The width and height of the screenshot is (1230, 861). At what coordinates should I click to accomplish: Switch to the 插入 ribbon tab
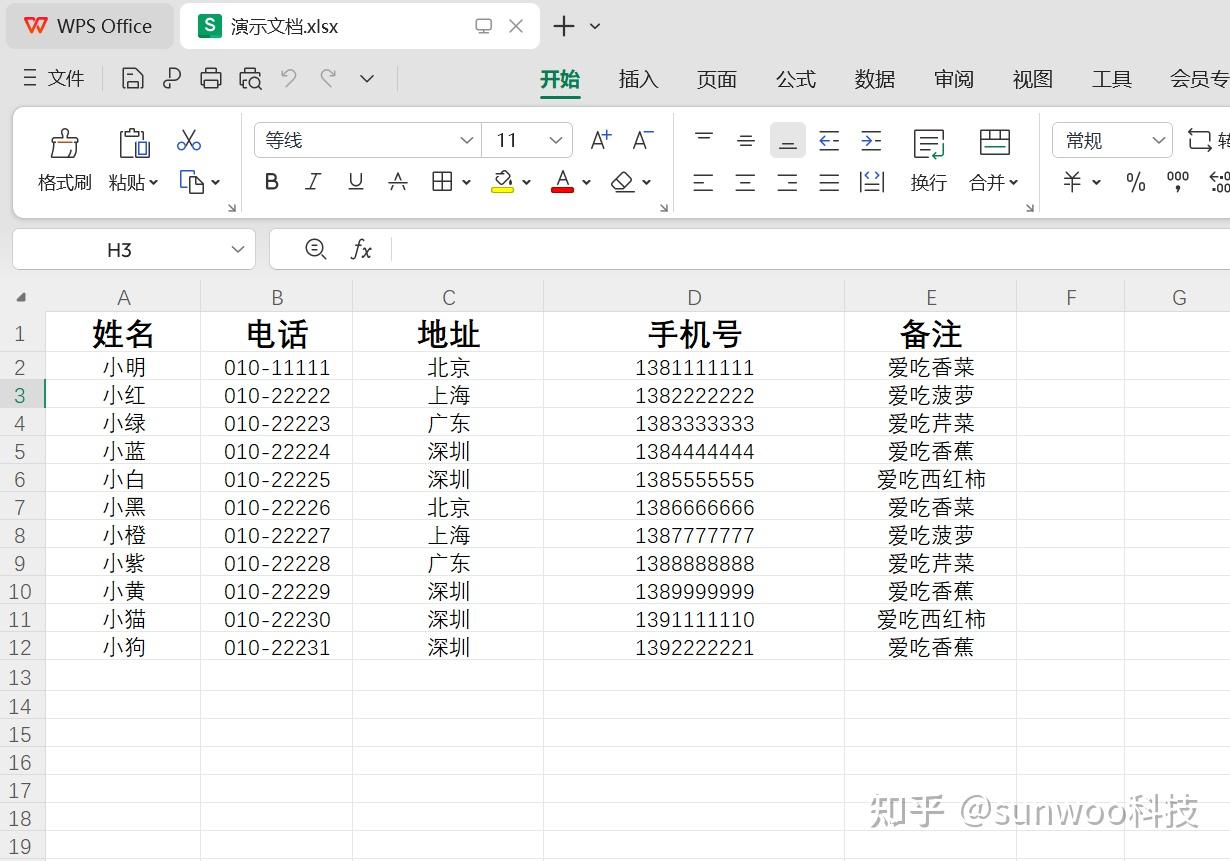pyautogui.click(x=638, y=79)
